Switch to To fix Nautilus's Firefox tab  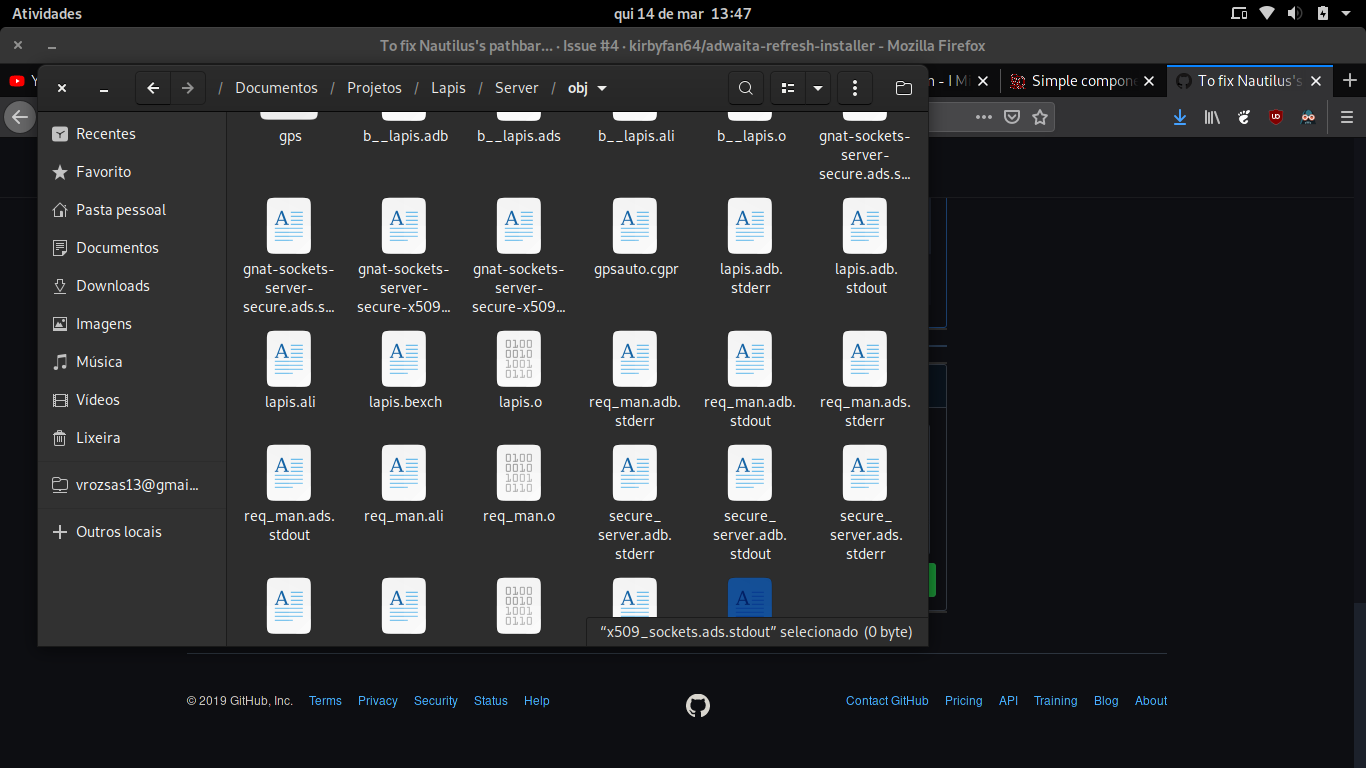point(1249,81)
